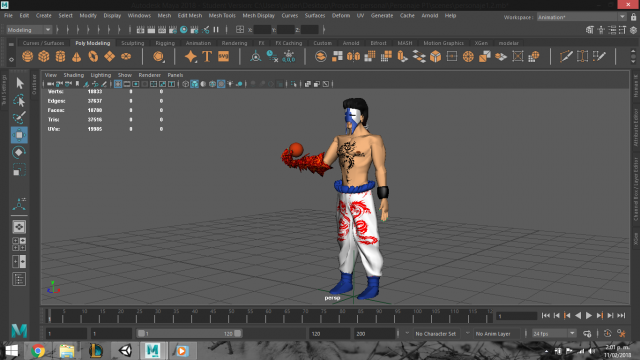
Task: Open File Explorer from the taskbar
Action: 67,351
